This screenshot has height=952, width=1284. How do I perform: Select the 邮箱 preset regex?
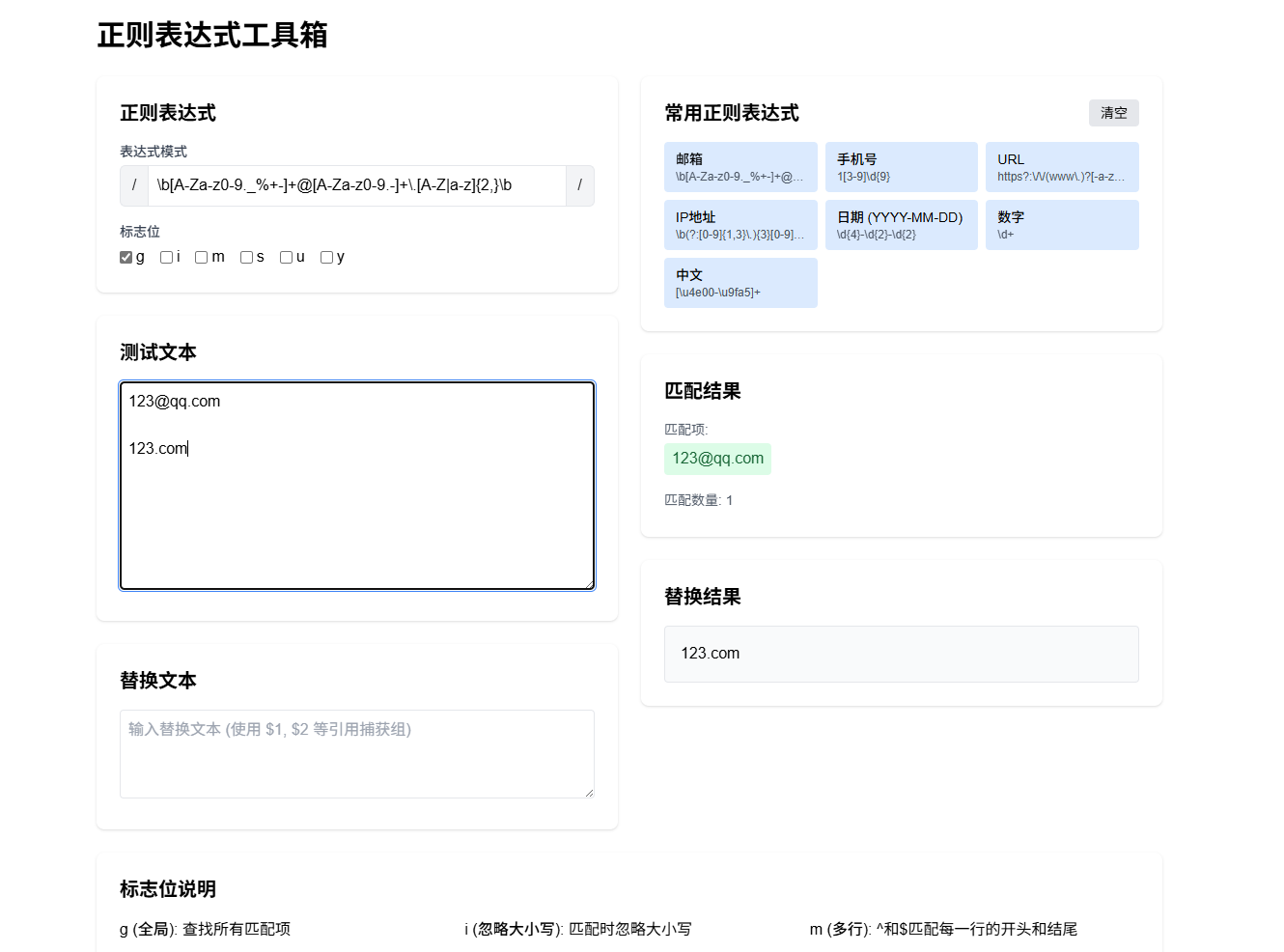click(740, 166)
